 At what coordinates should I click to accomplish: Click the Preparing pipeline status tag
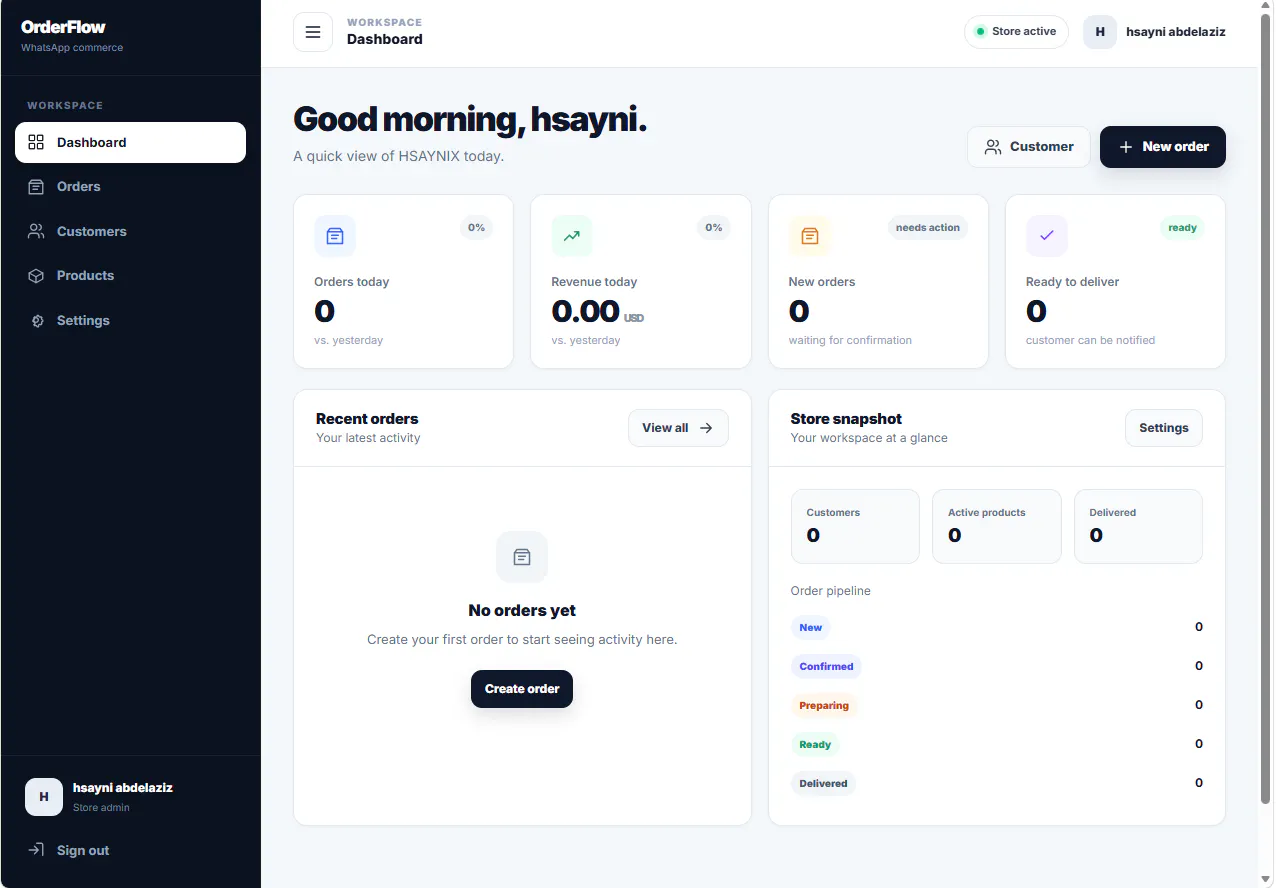pos(824,706)
